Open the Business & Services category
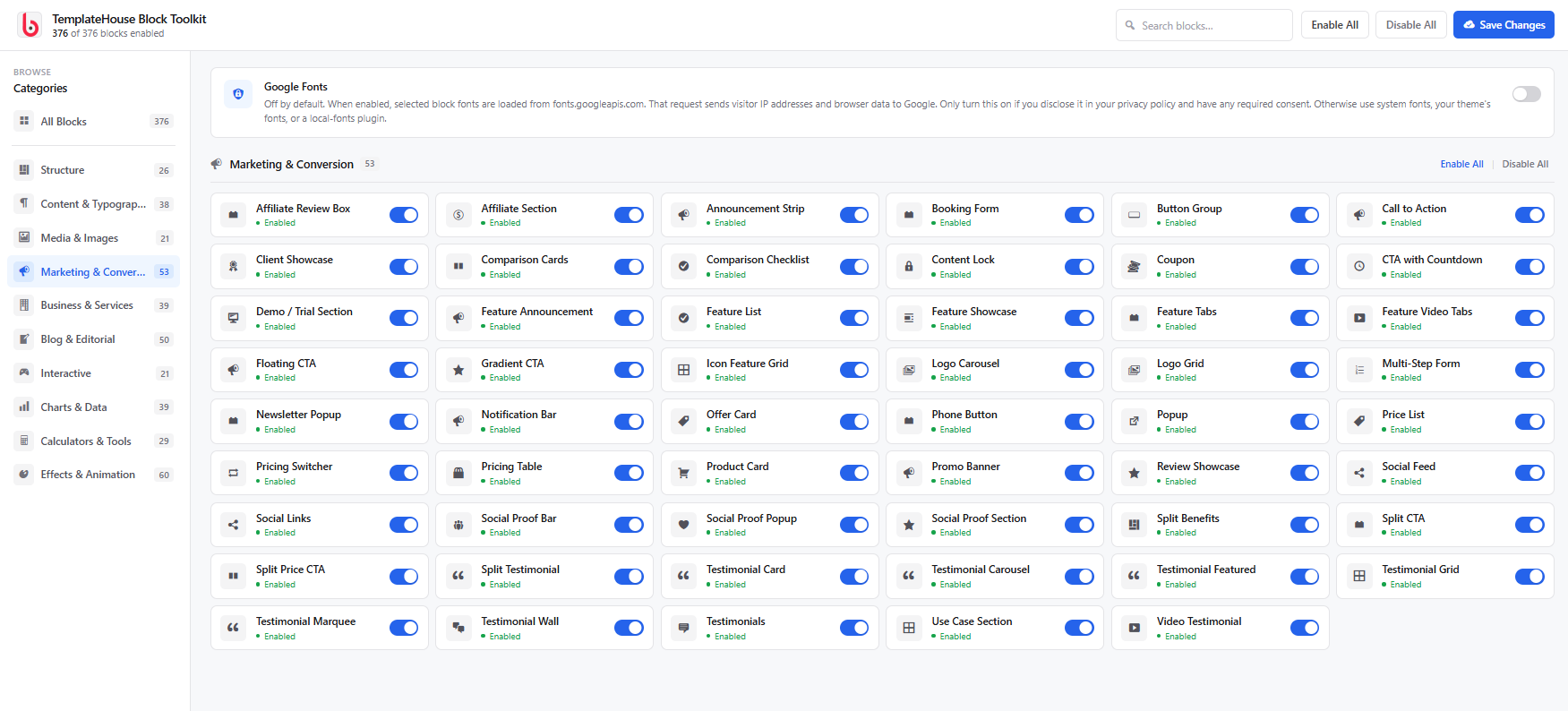The image size is (1568, 711). (94, 305)
